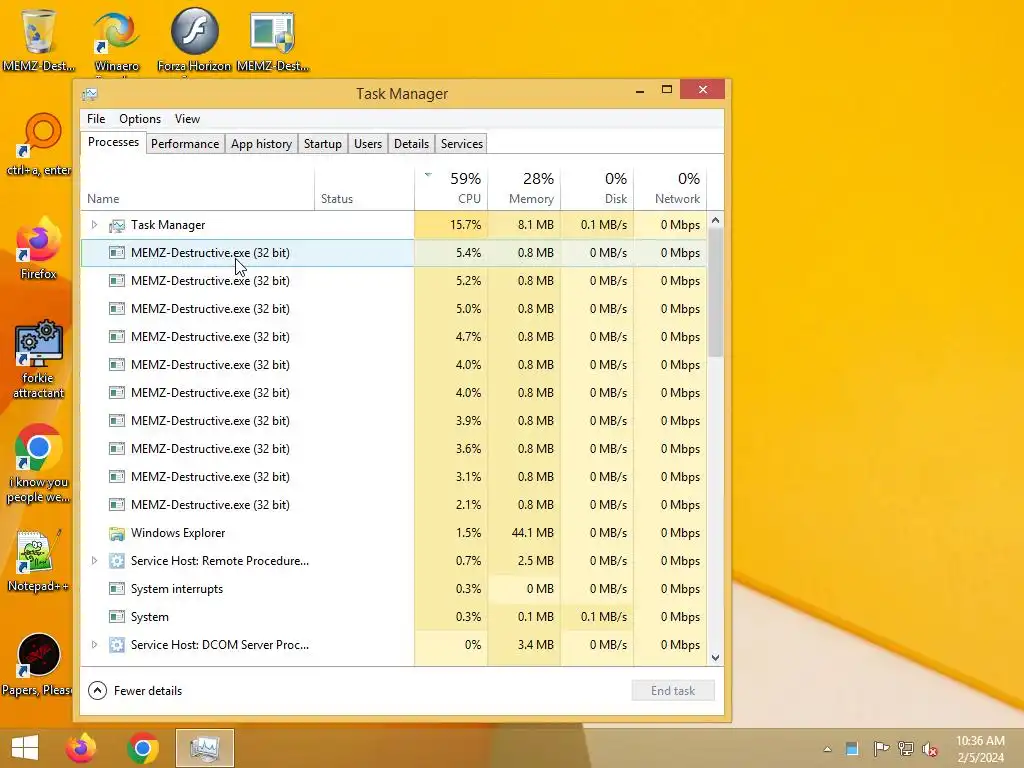Select the Windows Explorer process row
The width and height of the screenshot is (1024, 768).
(394, 533)
